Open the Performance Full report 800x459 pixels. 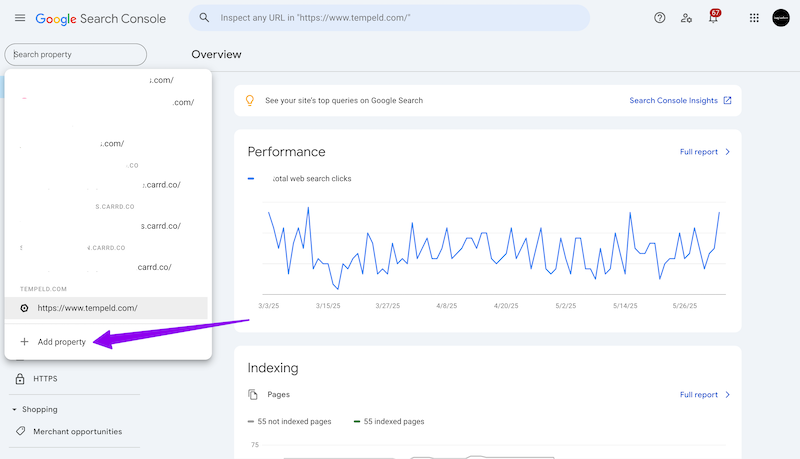pos(698,152)
